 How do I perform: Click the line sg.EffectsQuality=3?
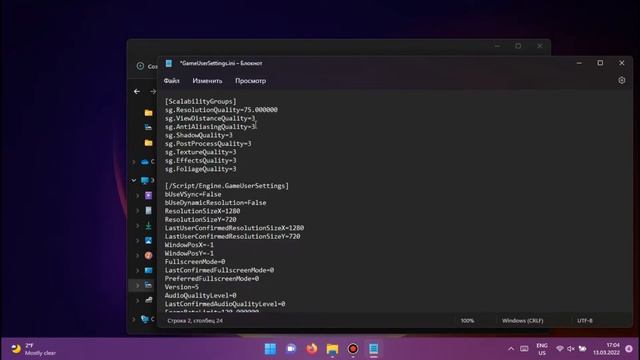pos(200,160)
